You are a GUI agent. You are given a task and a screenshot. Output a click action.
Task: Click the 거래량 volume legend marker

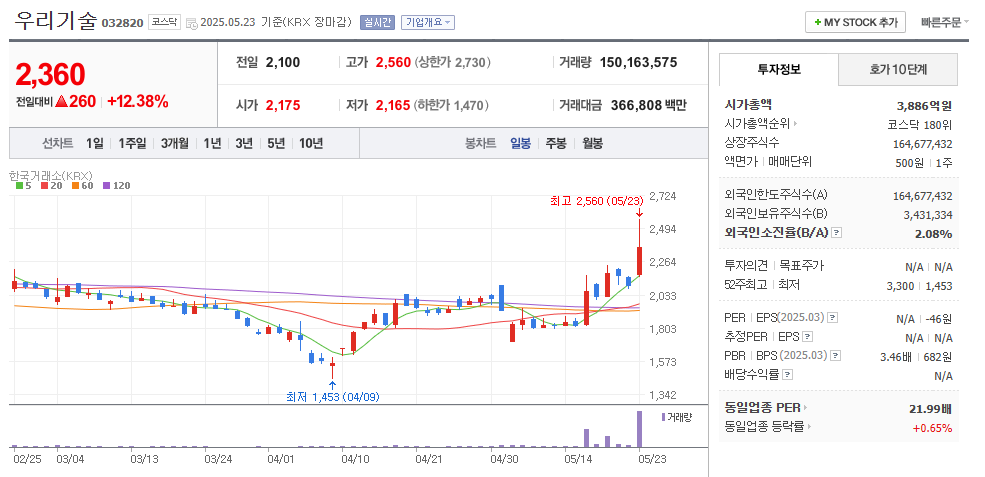tap(663, 417)
